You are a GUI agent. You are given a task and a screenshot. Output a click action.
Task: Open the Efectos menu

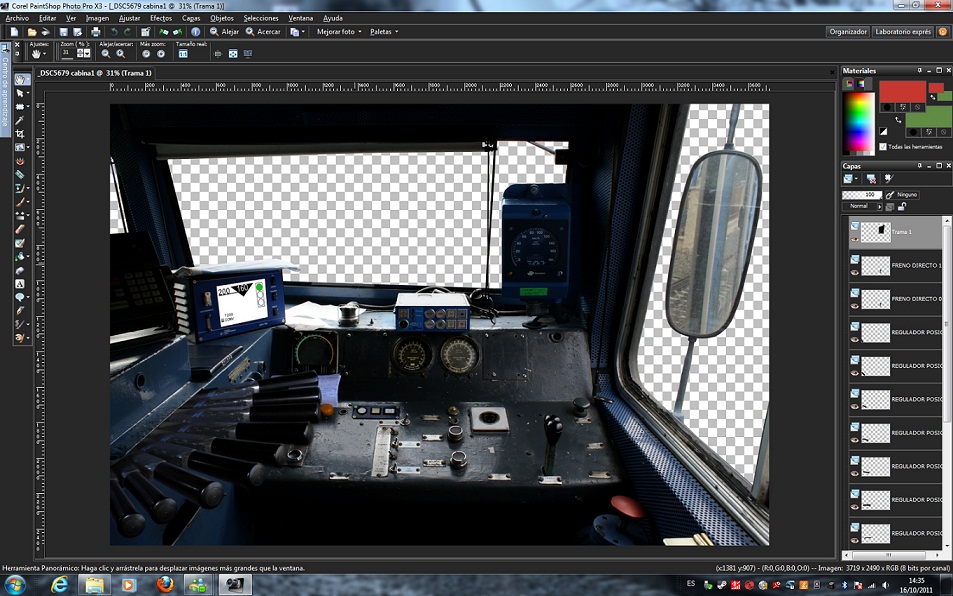(160, 18)
